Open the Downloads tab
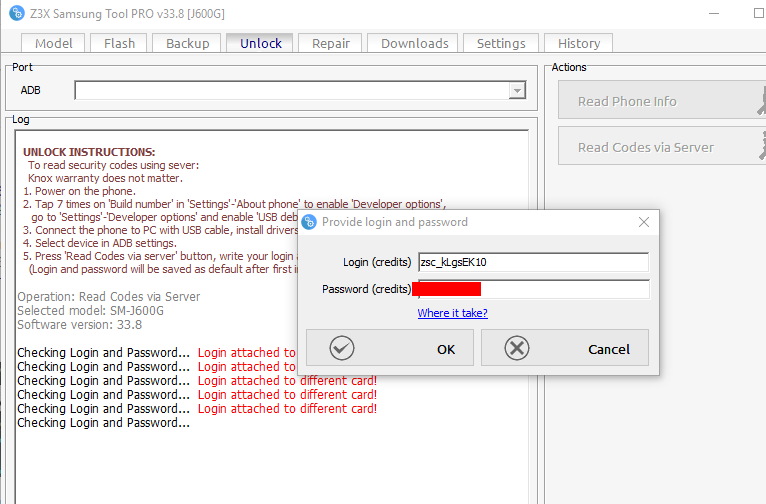 (413, 43)
